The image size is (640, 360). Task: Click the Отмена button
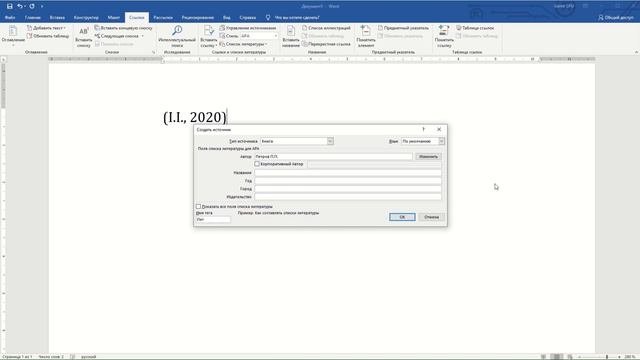(431, 217)
